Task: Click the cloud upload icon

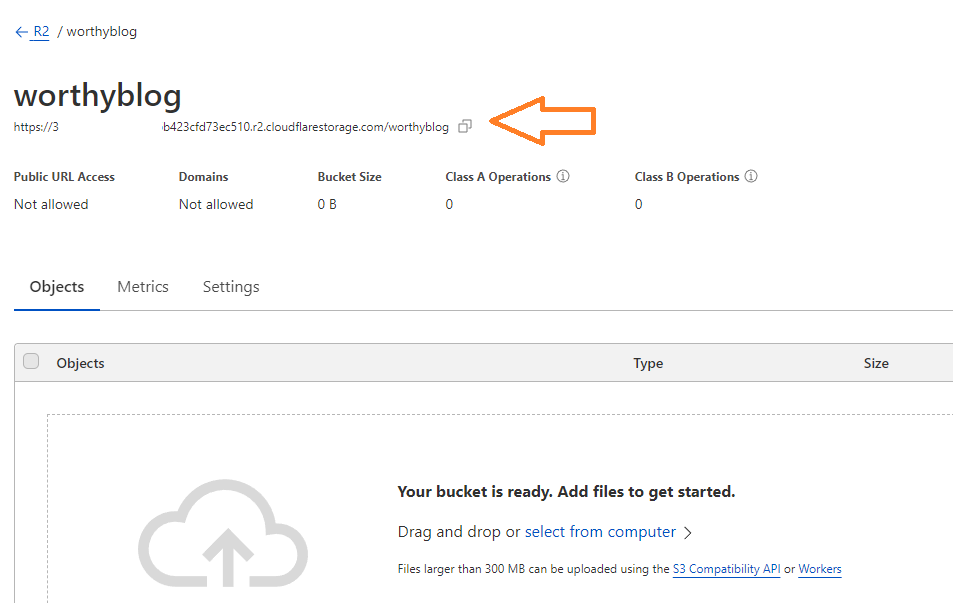Action: [223, 534]
